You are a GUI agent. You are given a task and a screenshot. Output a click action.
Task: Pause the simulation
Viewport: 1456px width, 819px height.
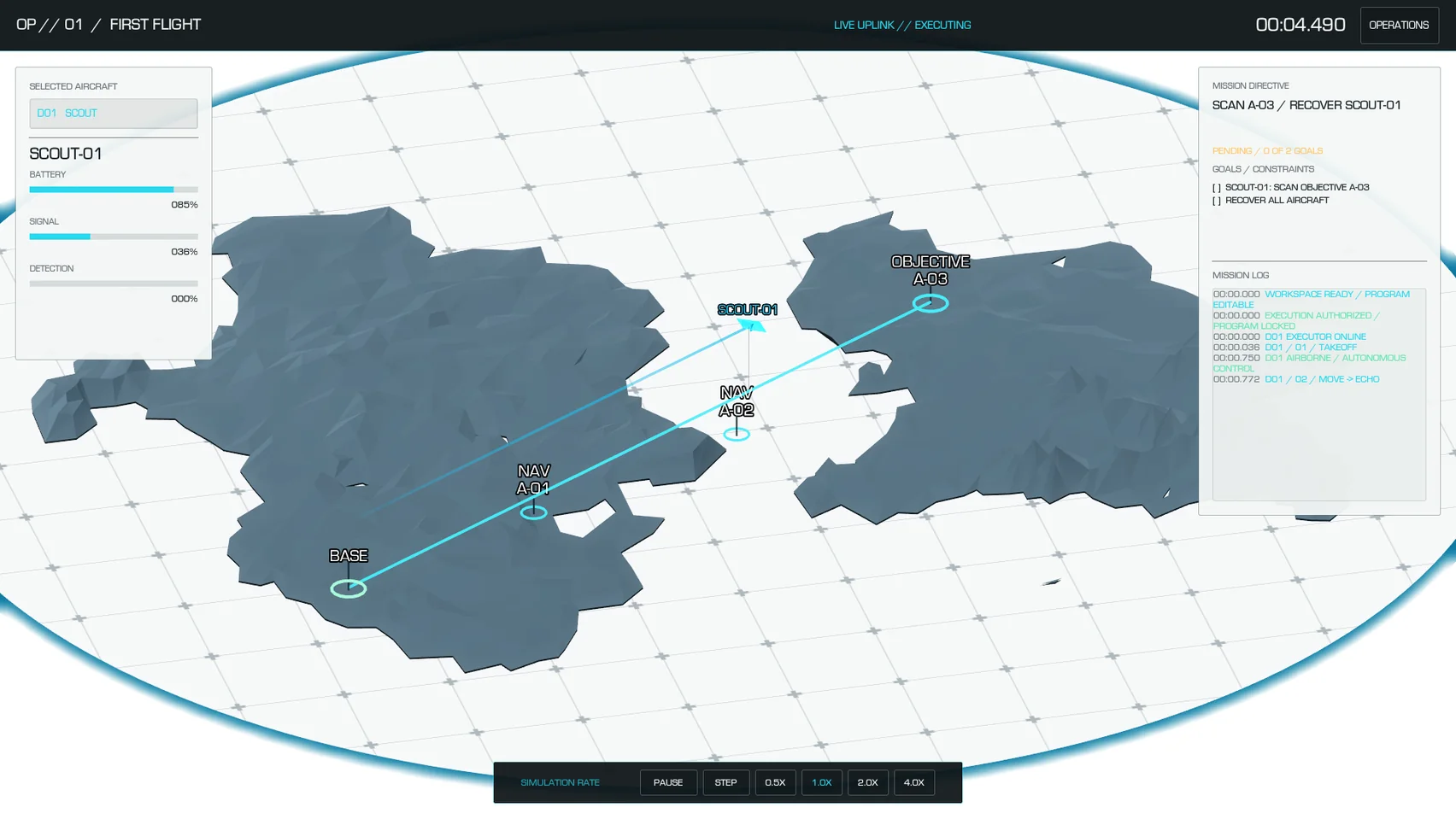pyautogui.click(x=668, y=782)
